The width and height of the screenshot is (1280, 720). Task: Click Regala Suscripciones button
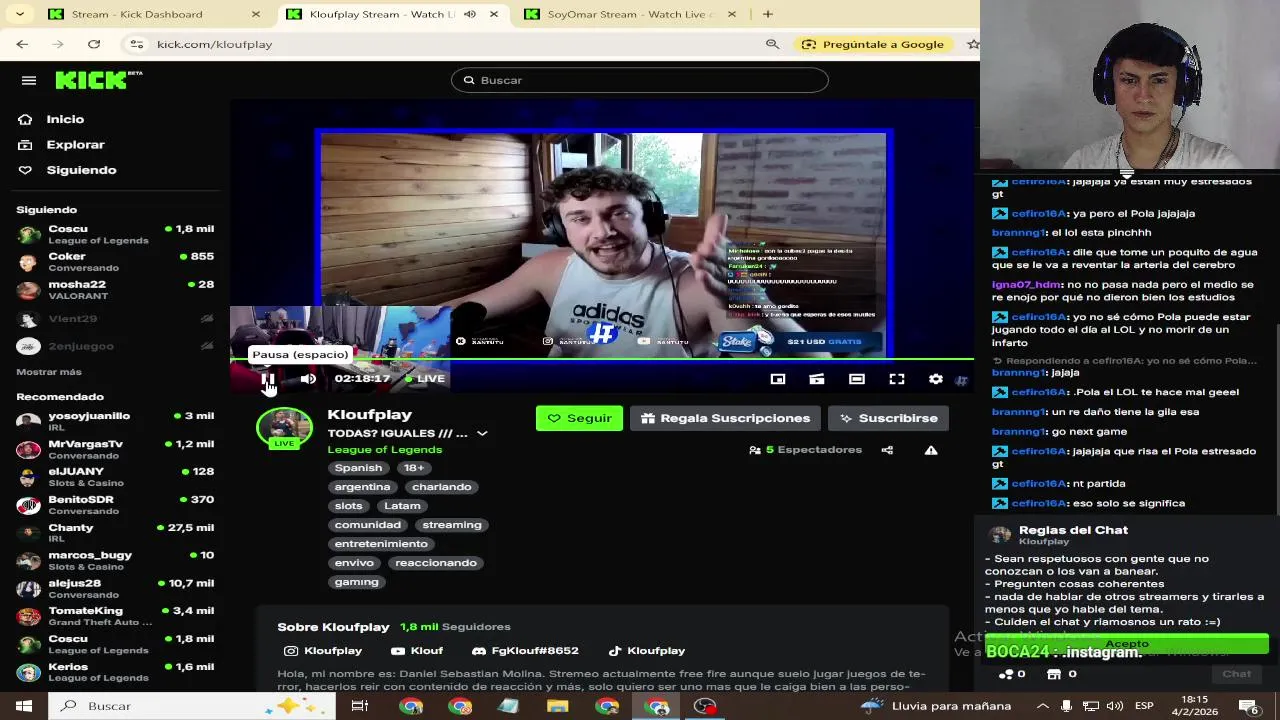click(x=726, y=418)
